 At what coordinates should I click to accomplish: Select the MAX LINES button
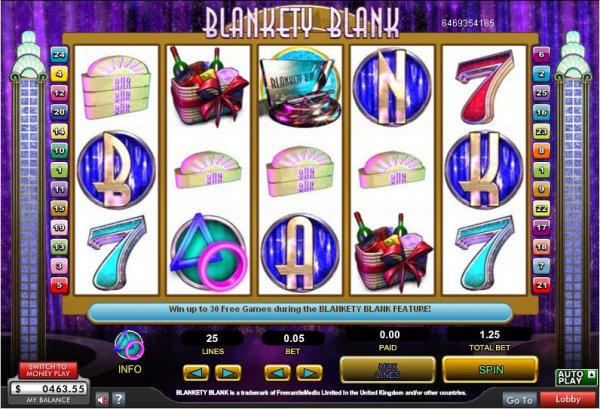tap(388, 370)
